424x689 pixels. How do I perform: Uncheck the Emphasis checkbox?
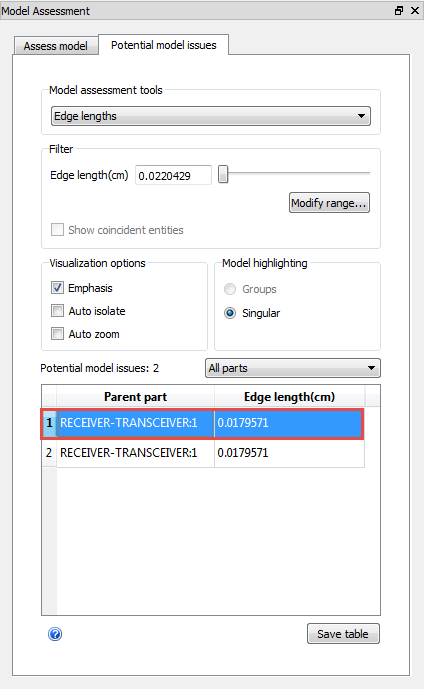pos(57,288)
